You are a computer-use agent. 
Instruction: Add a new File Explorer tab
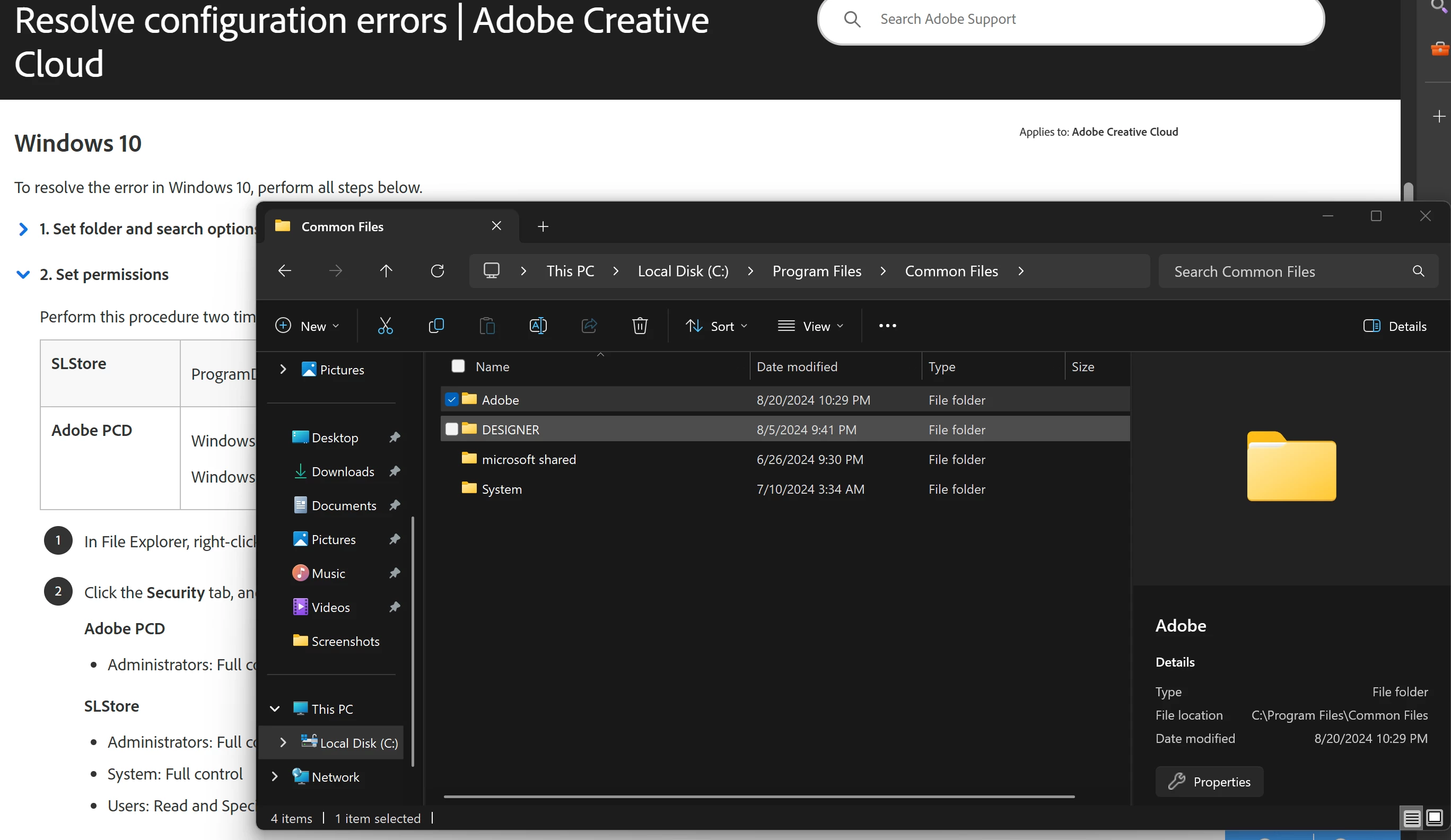543,227
